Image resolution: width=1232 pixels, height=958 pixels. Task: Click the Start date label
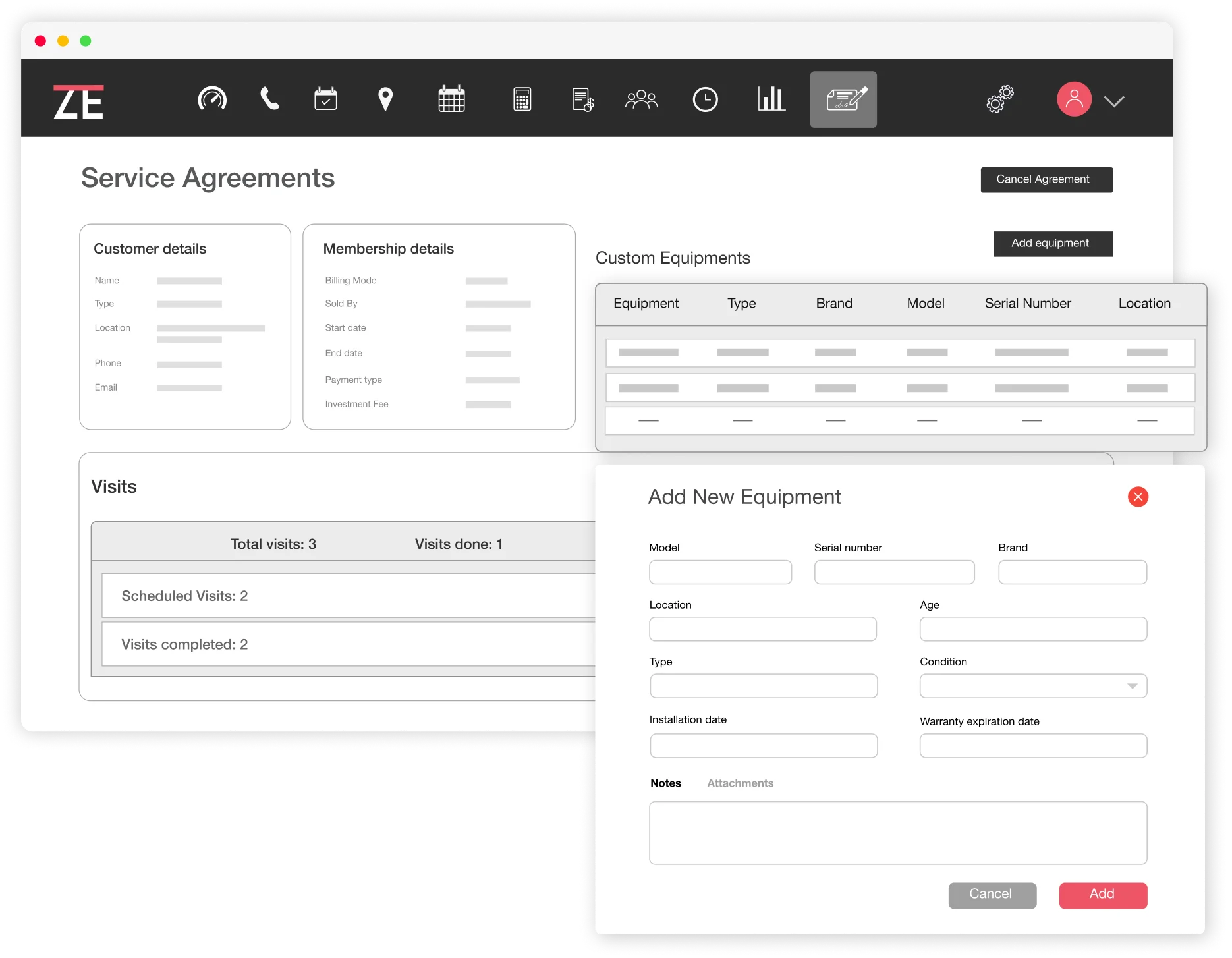coord(345,328)
